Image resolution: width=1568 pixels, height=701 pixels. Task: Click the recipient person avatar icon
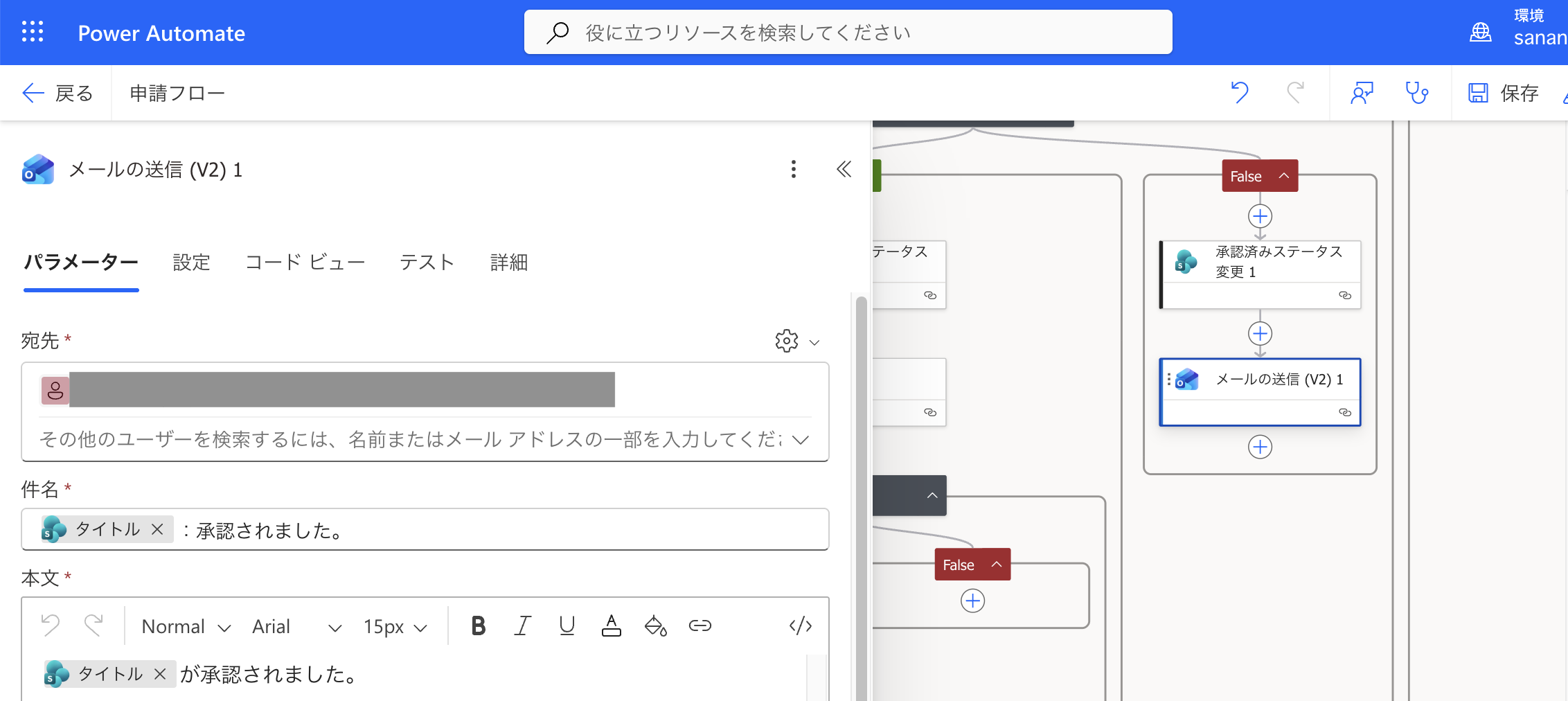[55, 391]
